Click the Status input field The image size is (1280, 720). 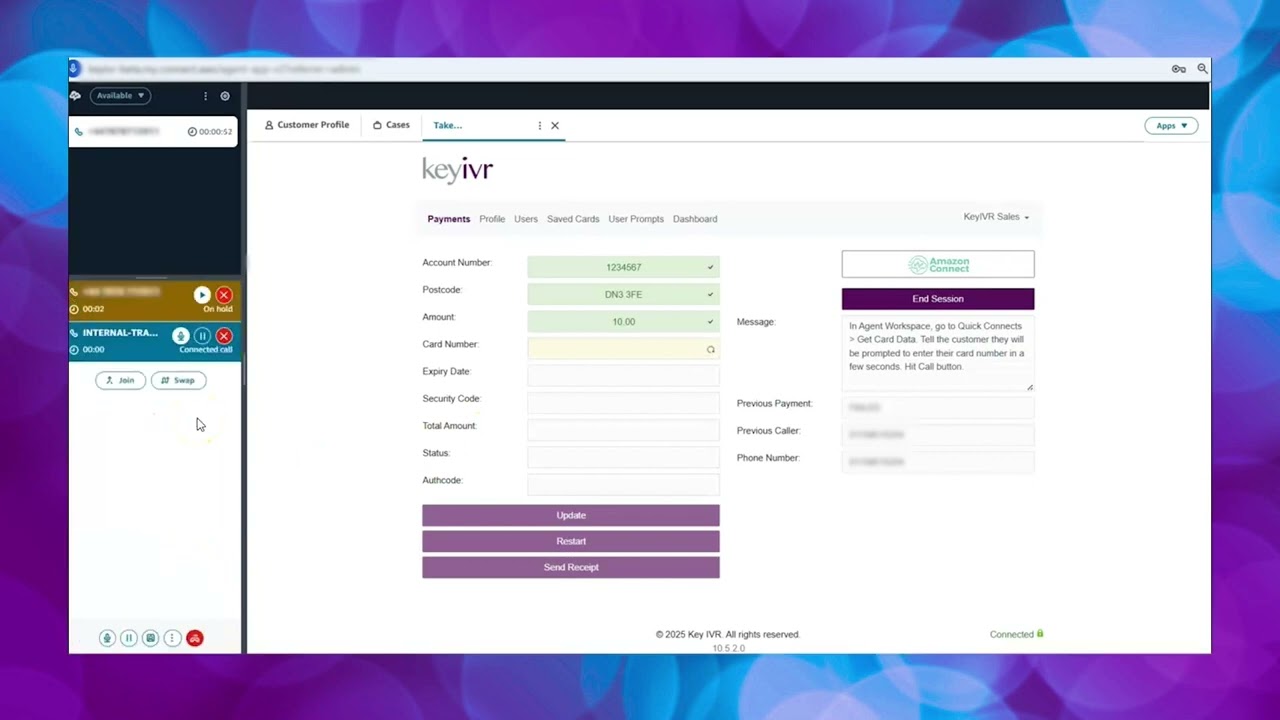tap(623, 458)
